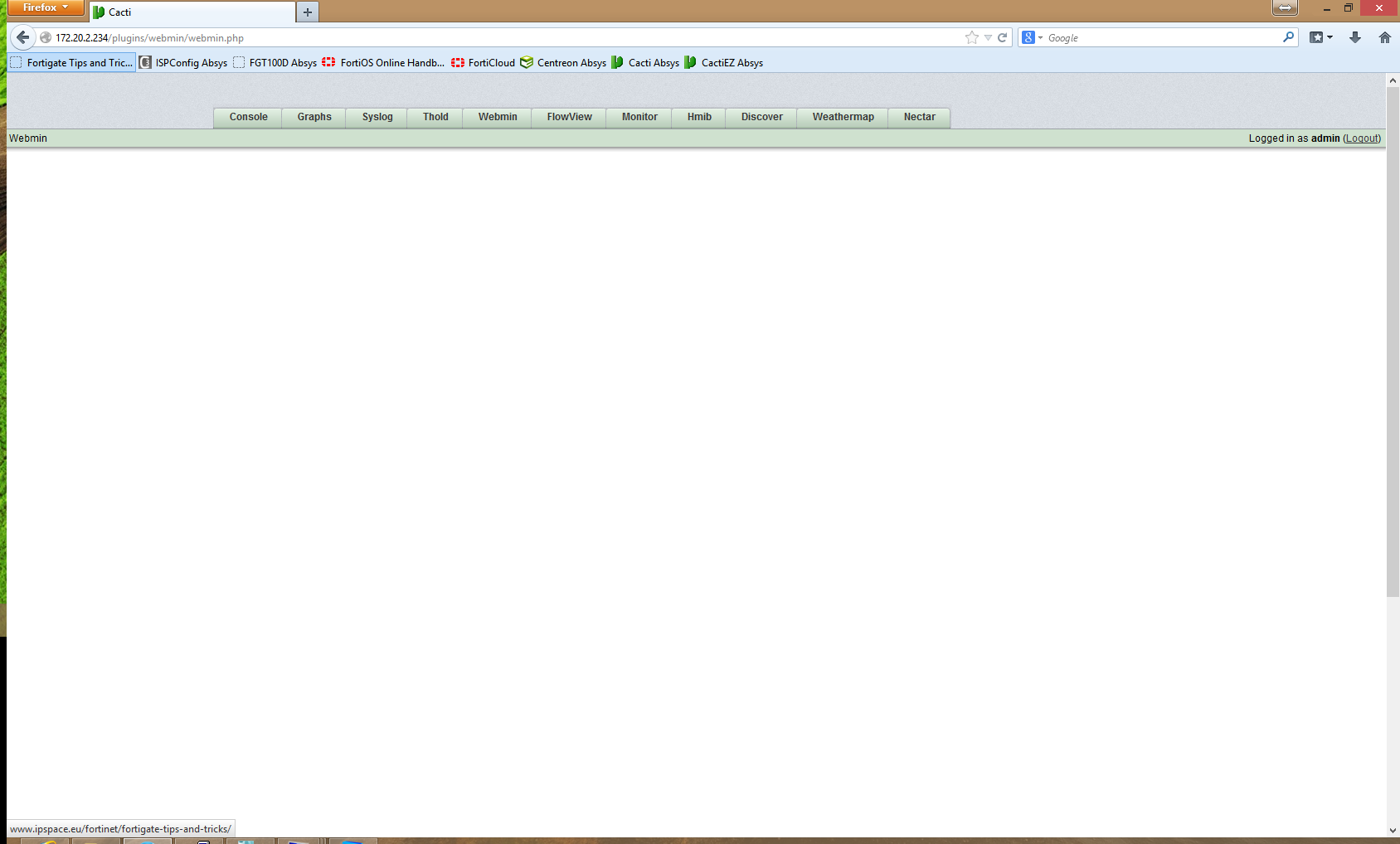Viewport: 1400px width, 844px height.
Task: Click the FortiCloud bookmark favicon
Action: point(458,62)
